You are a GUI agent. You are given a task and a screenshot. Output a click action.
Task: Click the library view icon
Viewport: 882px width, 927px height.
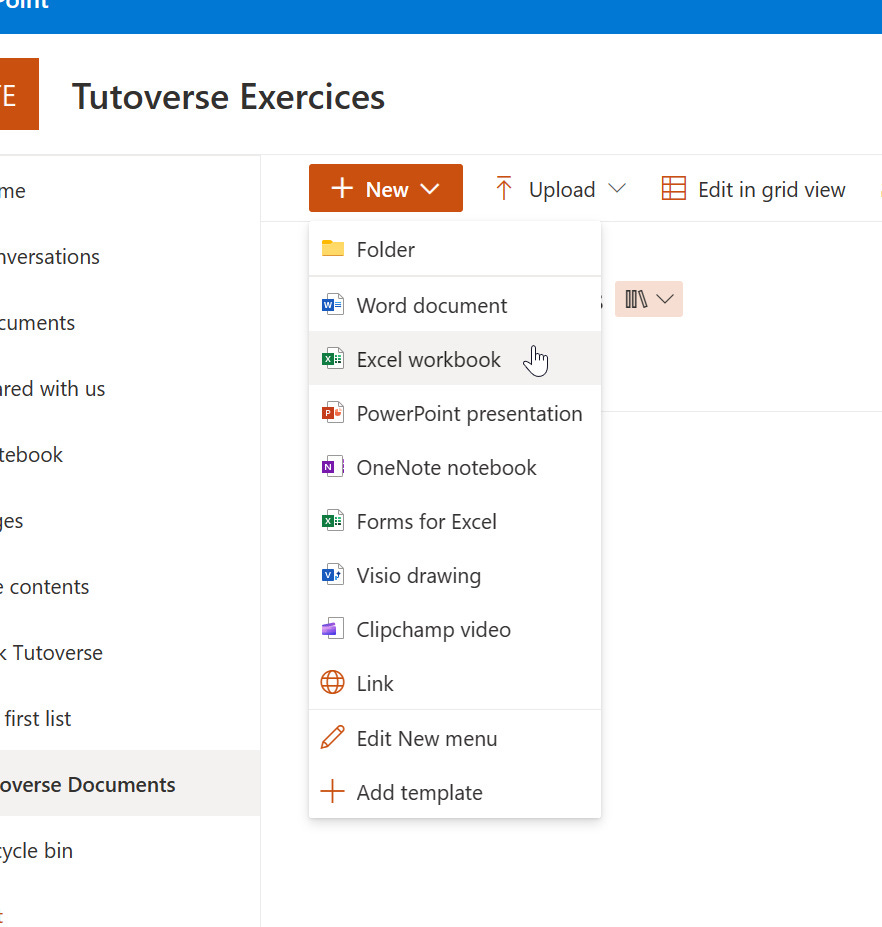click(x=636, y=299)
